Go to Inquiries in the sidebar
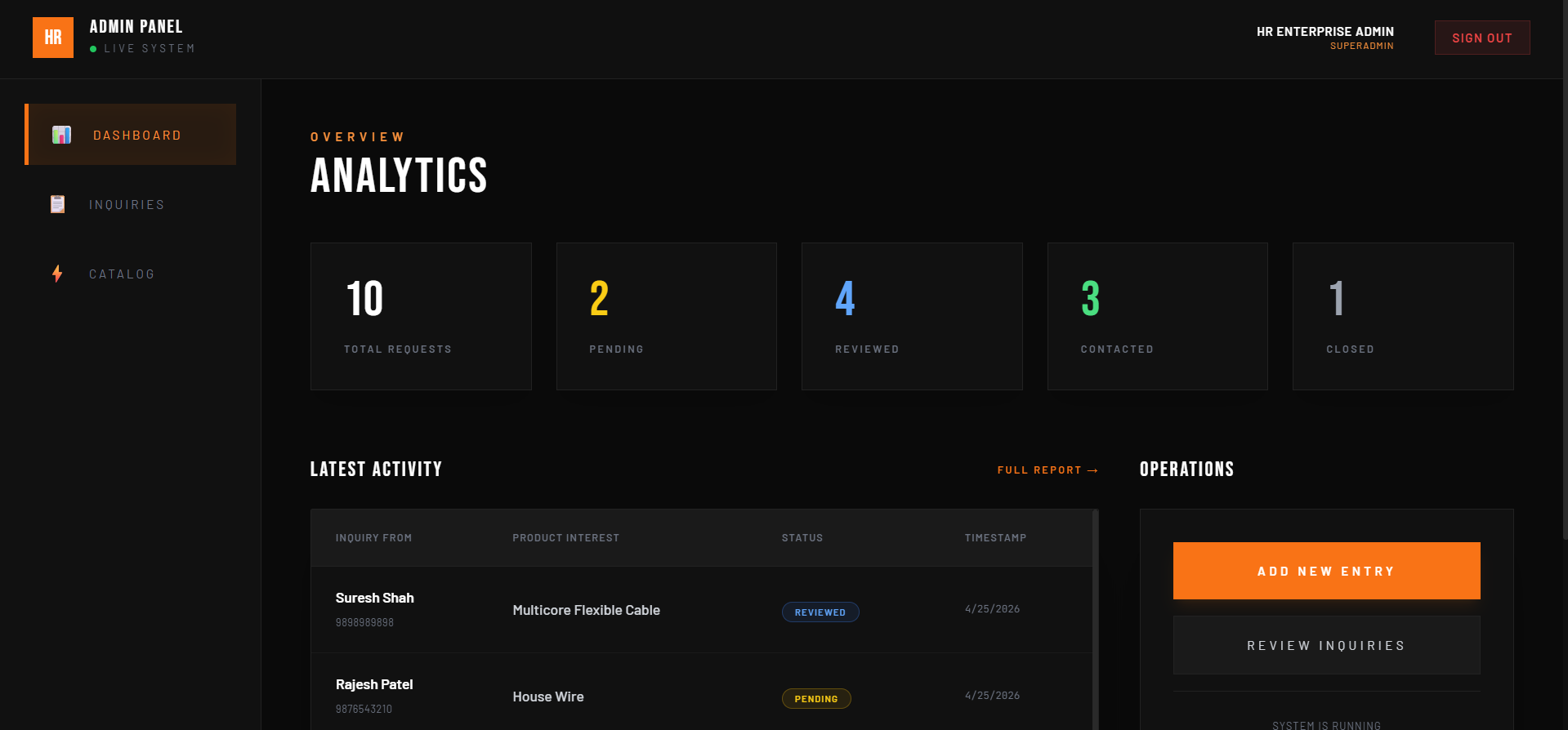This screenshot has height=730, width=1568. coord(127,205)
